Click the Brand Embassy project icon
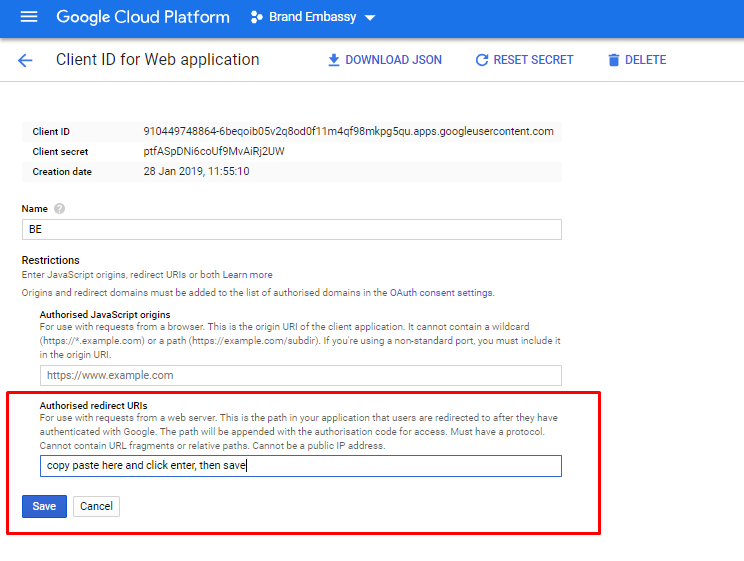This screenshot has width=744, height=561. click(257, 17)
